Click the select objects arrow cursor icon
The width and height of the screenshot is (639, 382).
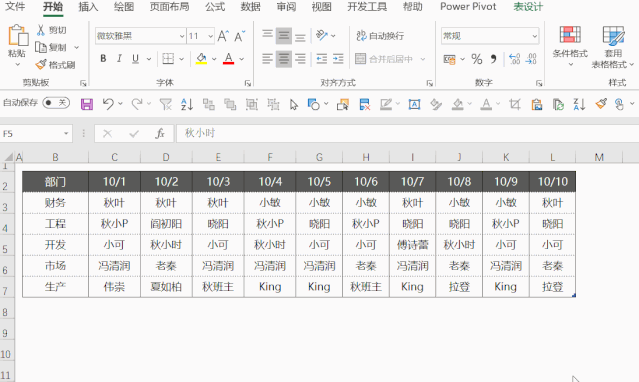[294, 105]
